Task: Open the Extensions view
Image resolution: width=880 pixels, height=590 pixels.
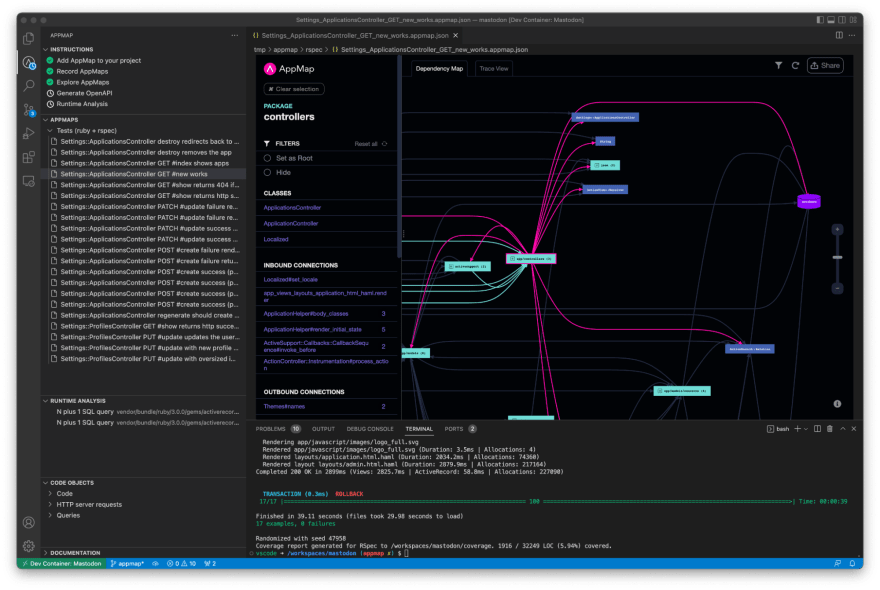Action: click(x=29, y=157)
